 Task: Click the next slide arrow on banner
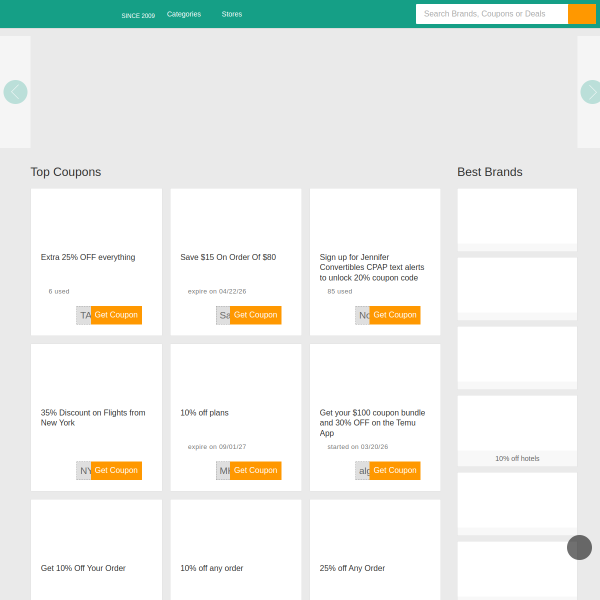point(590,92)
